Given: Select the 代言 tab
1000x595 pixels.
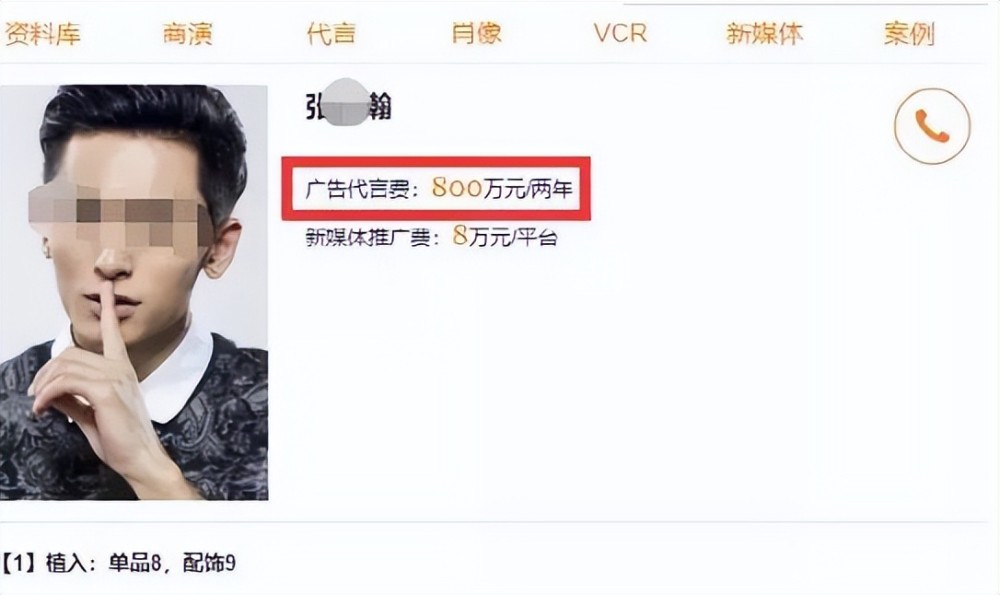Looking at the screenshot, I should (331, 34).
